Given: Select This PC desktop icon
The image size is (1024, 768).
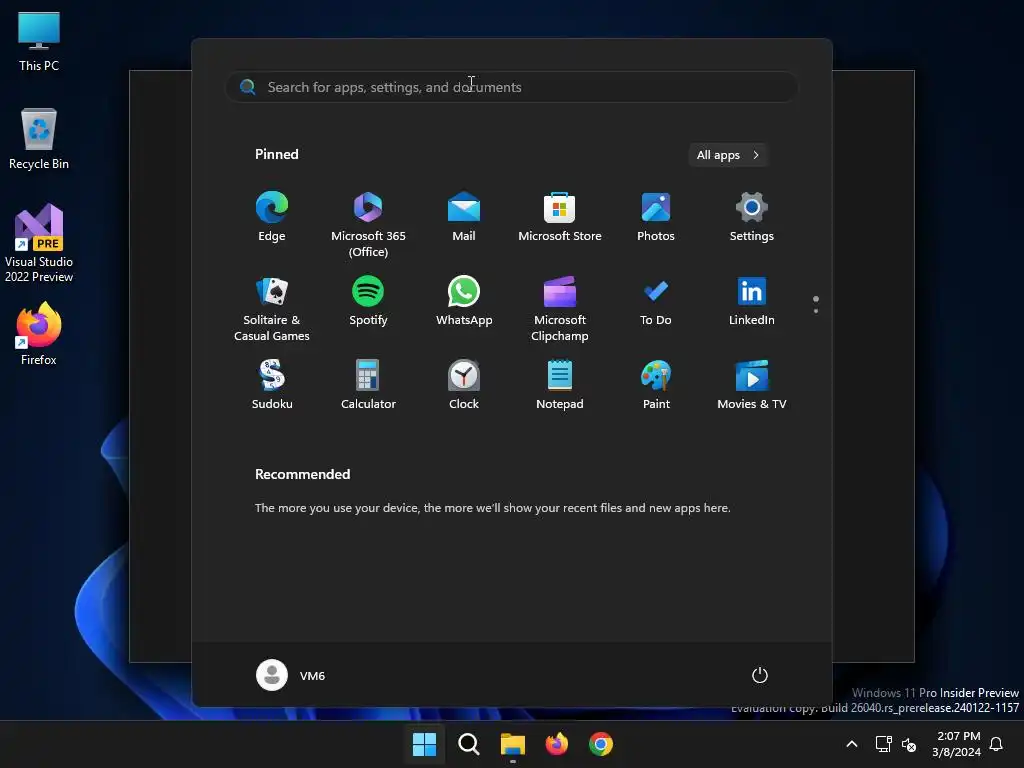Looking at the screenshot, I should (x=39, y=41).
